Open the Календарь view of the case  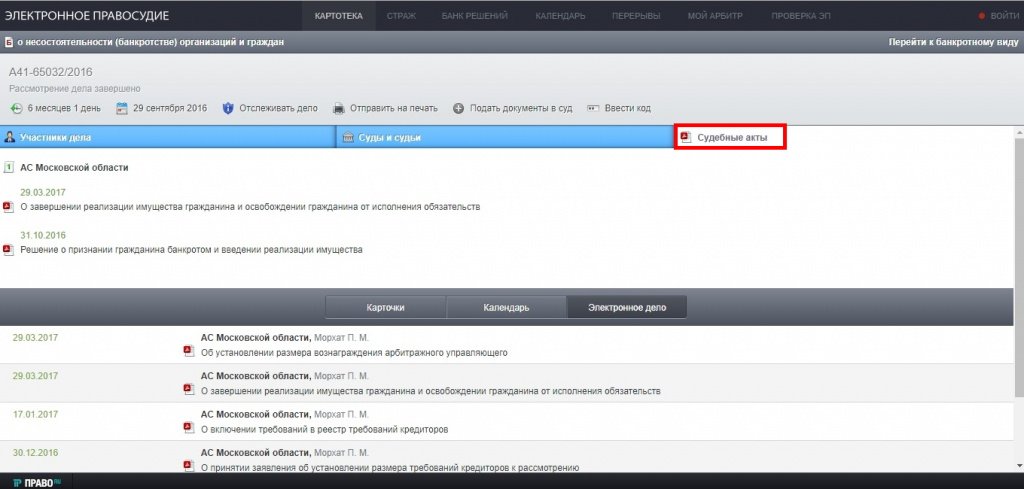(x=505, y=307)
